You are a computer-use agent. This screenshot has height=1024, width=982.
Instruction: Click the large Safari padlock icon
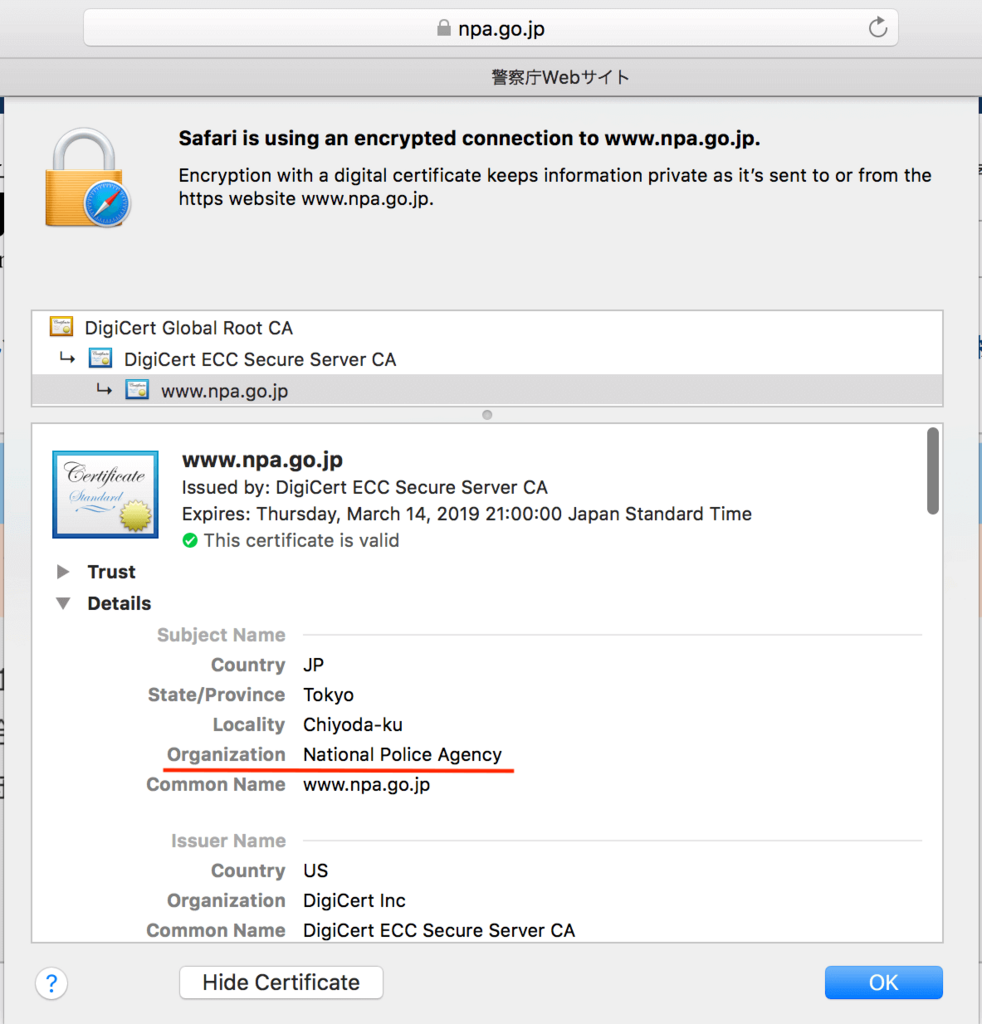click(87, 178)
